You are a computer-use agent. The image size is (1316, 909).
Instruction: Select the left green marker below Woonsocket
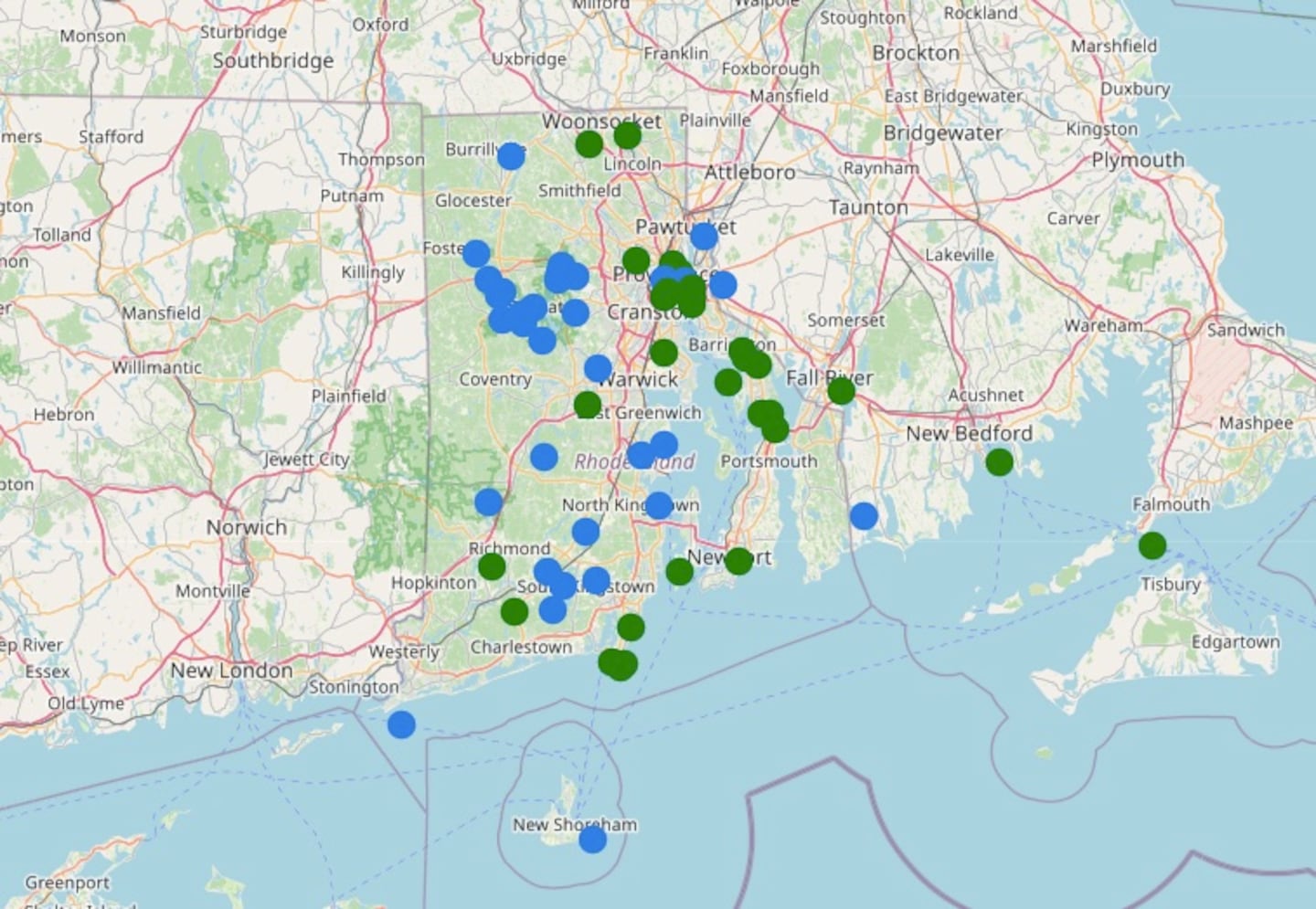[589, 143]
